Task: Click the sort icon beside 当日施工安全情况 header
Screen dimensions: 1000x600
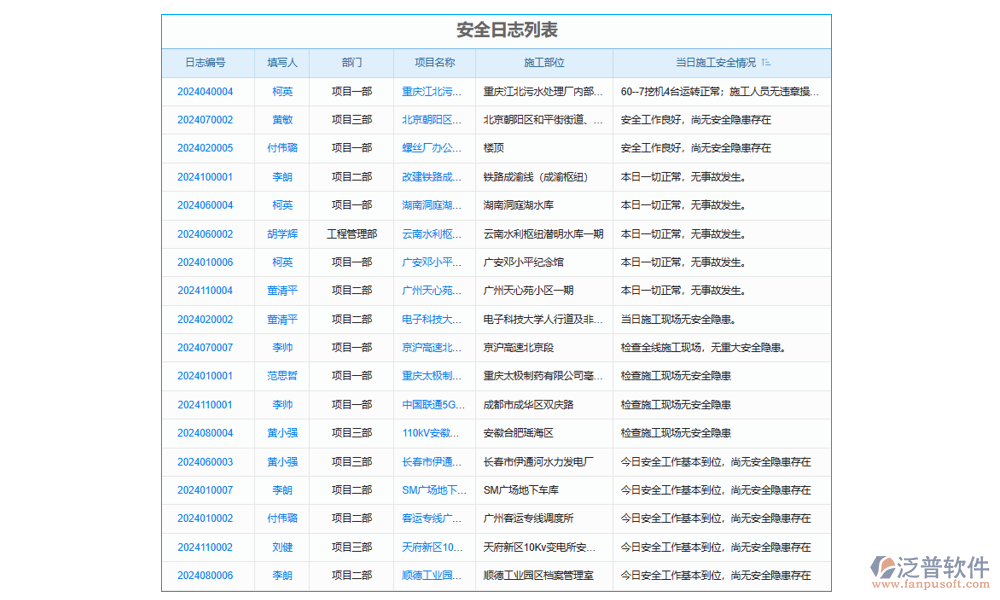Action: click(765, 62)
